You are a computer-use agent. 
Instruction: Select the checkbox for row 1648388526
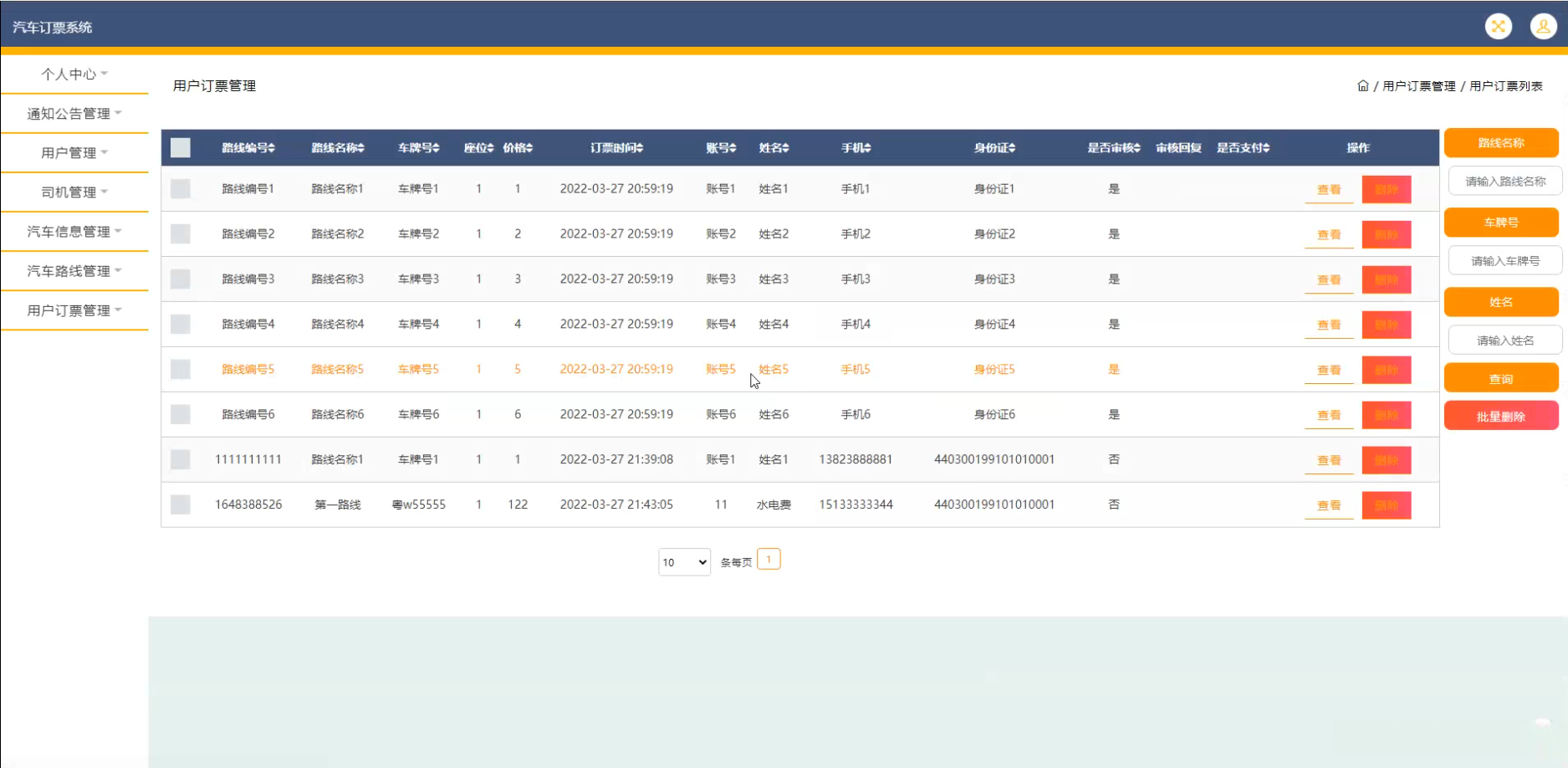(181, 504)
